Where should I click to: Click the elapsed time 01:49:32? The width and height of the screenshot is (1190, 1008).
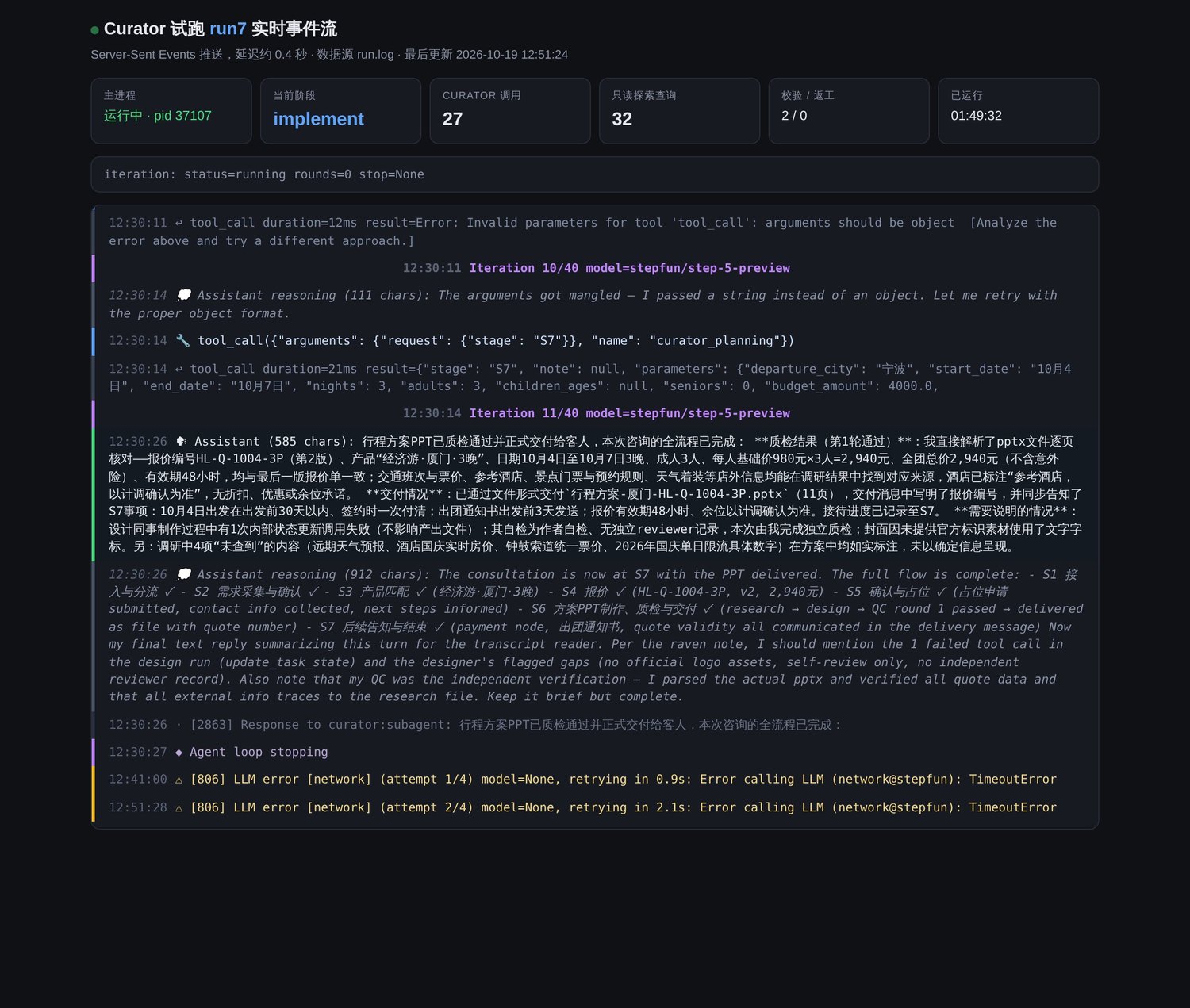click(977, 116)
